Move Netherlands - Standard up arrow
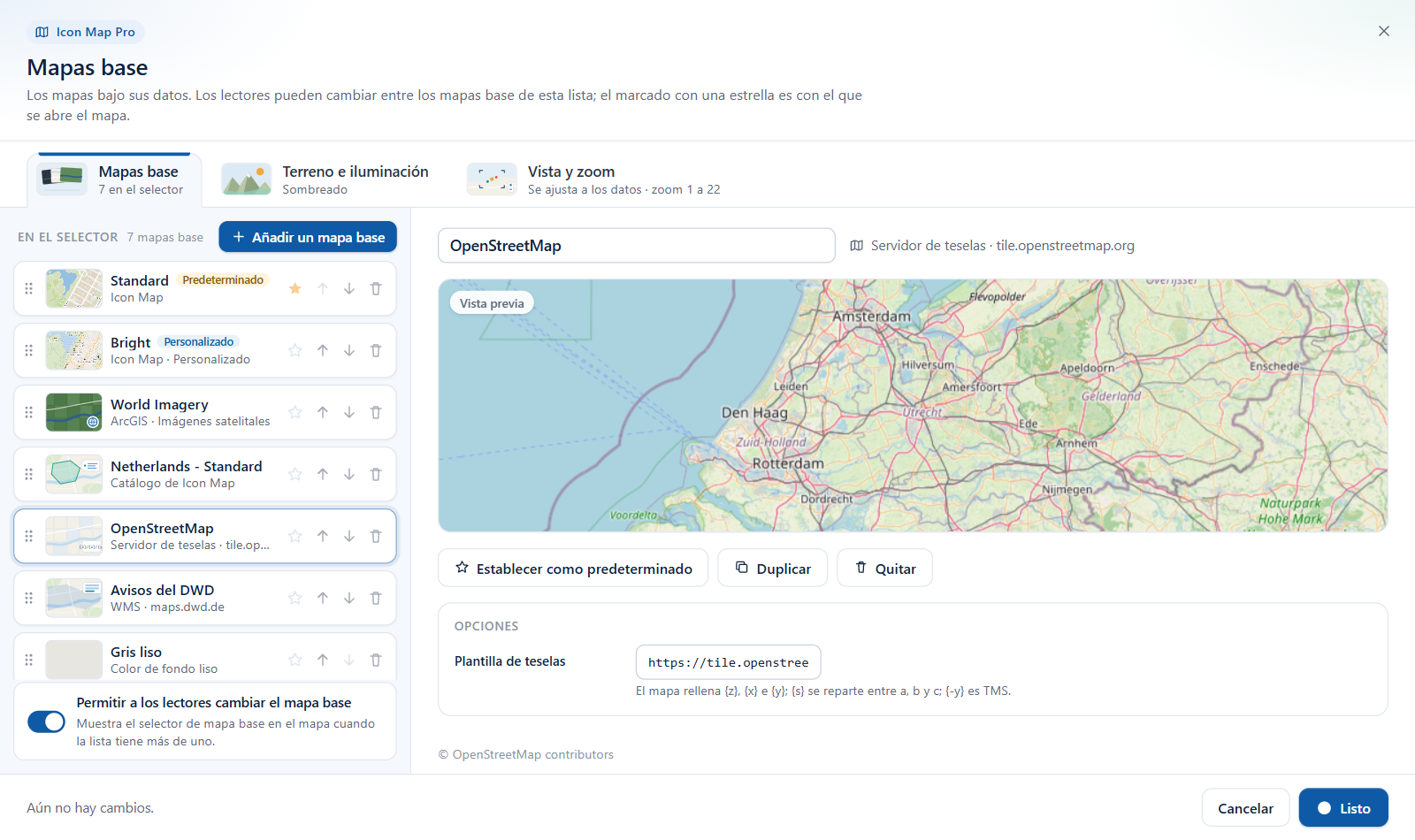 click(323, 474)
